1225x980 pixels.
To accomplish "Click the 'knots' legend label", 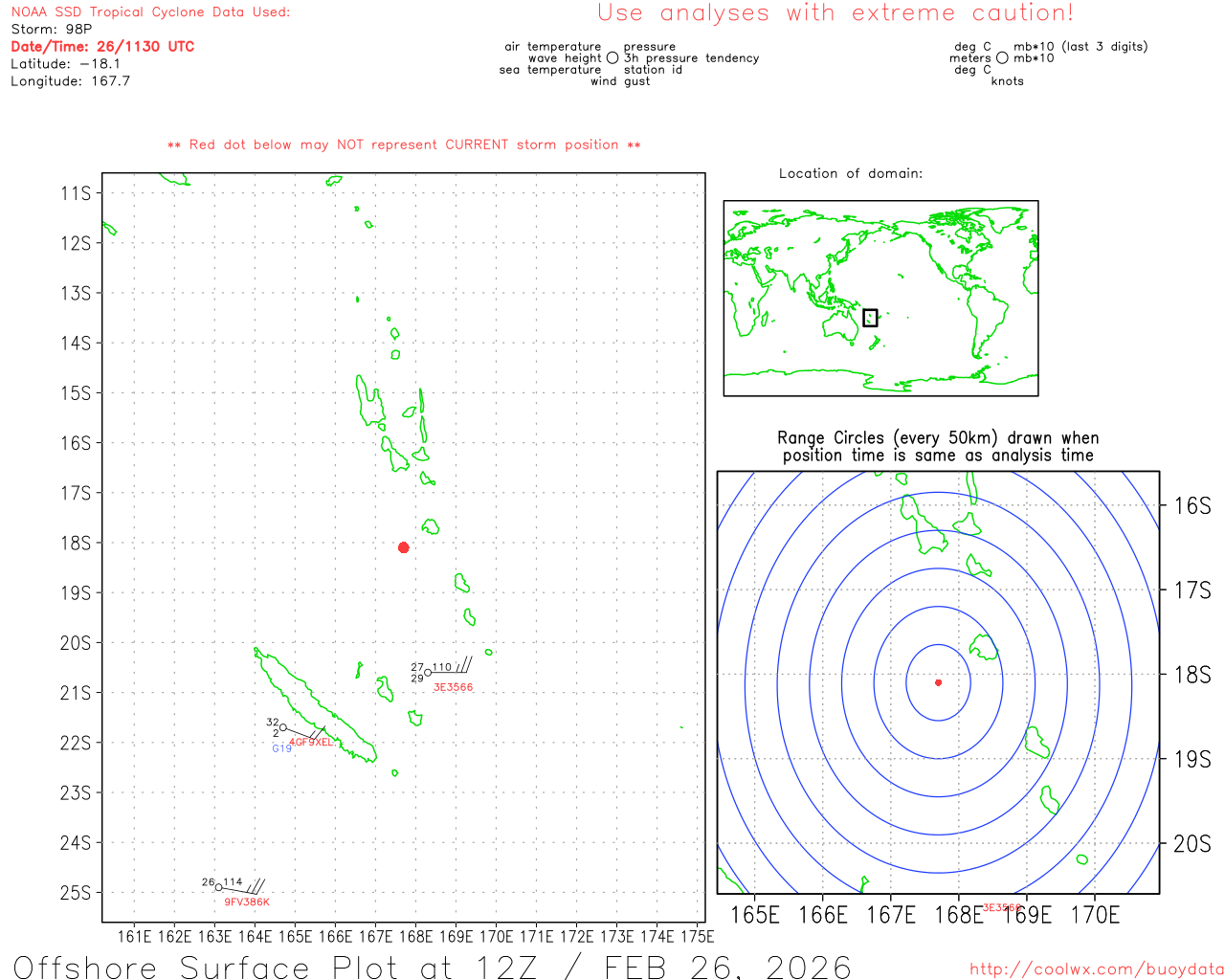I will point(1007,80).
